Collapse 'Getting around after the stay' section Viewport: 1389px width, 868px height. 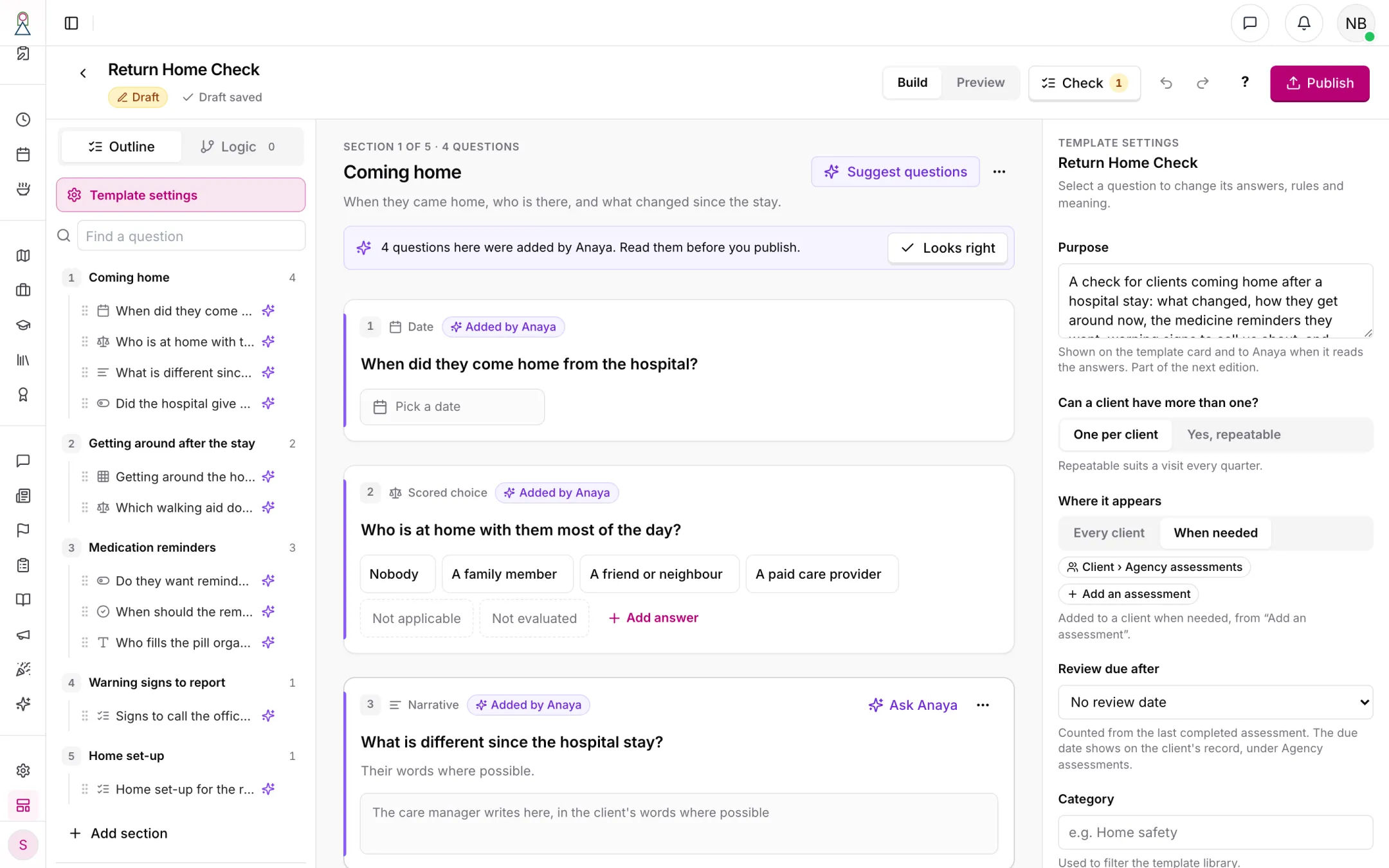(181, 444)
